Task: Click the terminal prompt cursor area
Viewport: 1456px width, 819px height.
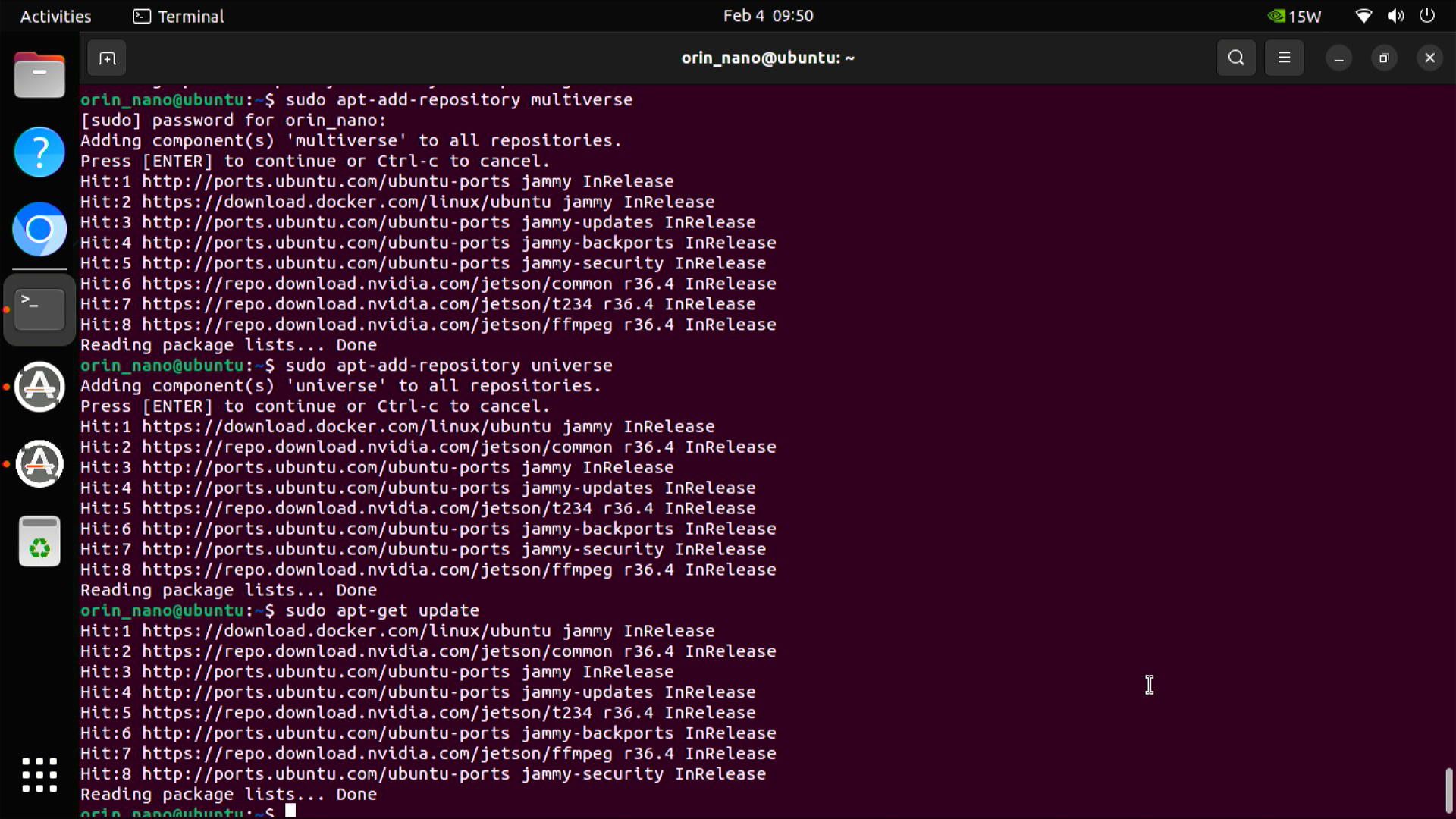Action: [x=290, y=810]
